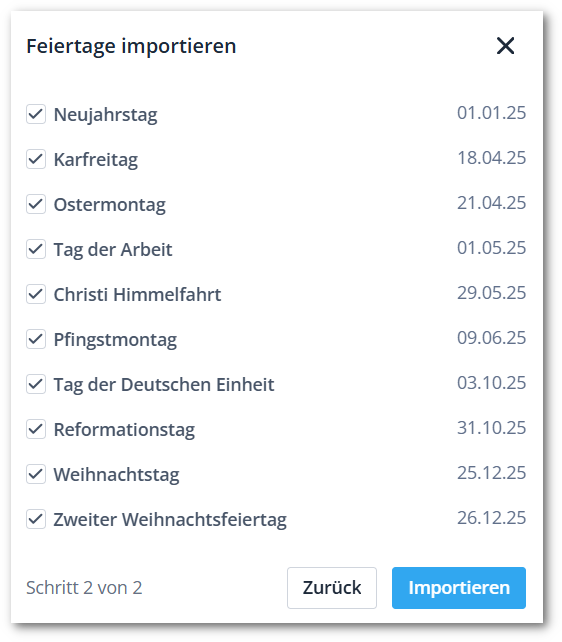Screen dimensions: 562x642
Task: Deselect Zweiter Weihnachtsfeiertag checkbox
Action: pyautogui.click(x=36, y=519)
